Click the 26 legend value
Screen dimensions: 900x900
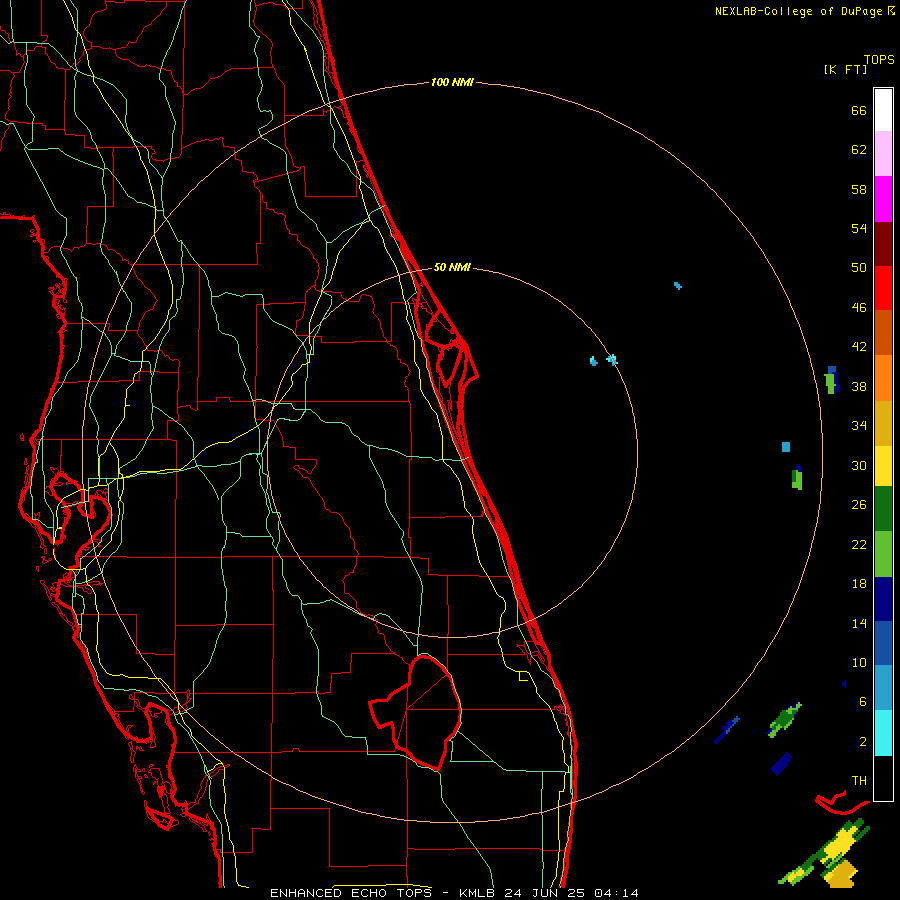click(859, 505)
